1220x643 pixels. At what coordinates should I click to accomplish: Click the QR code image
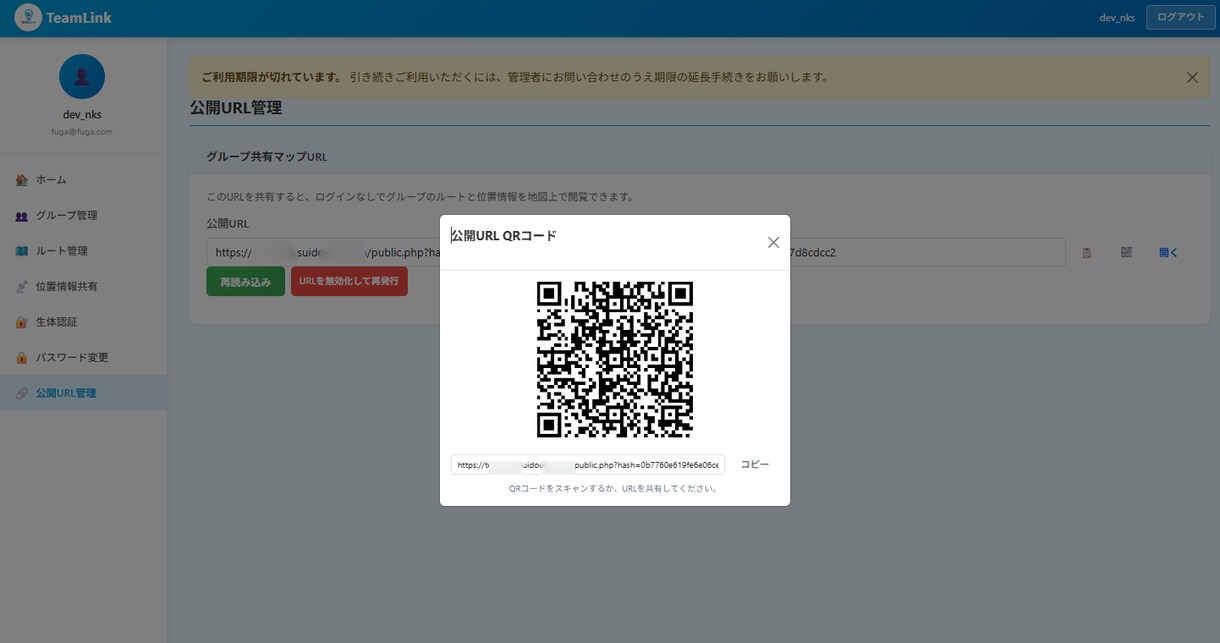point(615,359)
